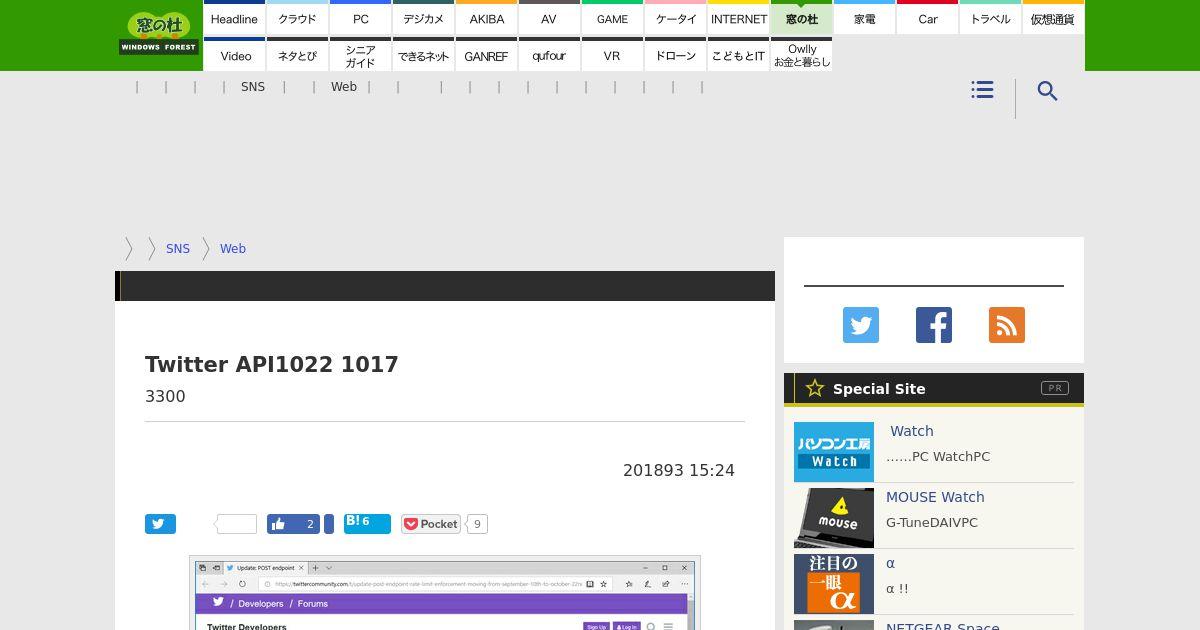Image resolution: width=1200 pixels, height=630 pixels.
Task: Go to the ケータイ tab
Action: (675, 19)
